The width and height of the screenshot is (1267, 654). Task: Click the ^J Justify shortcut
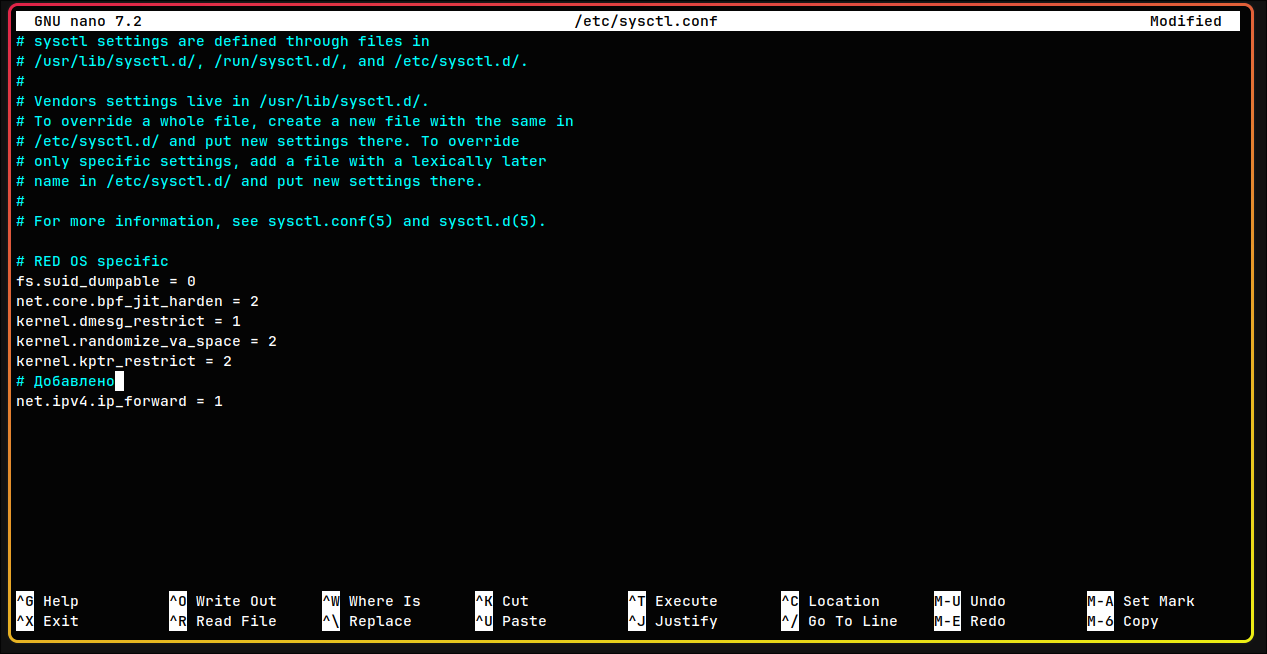click(x=672, y=621)
